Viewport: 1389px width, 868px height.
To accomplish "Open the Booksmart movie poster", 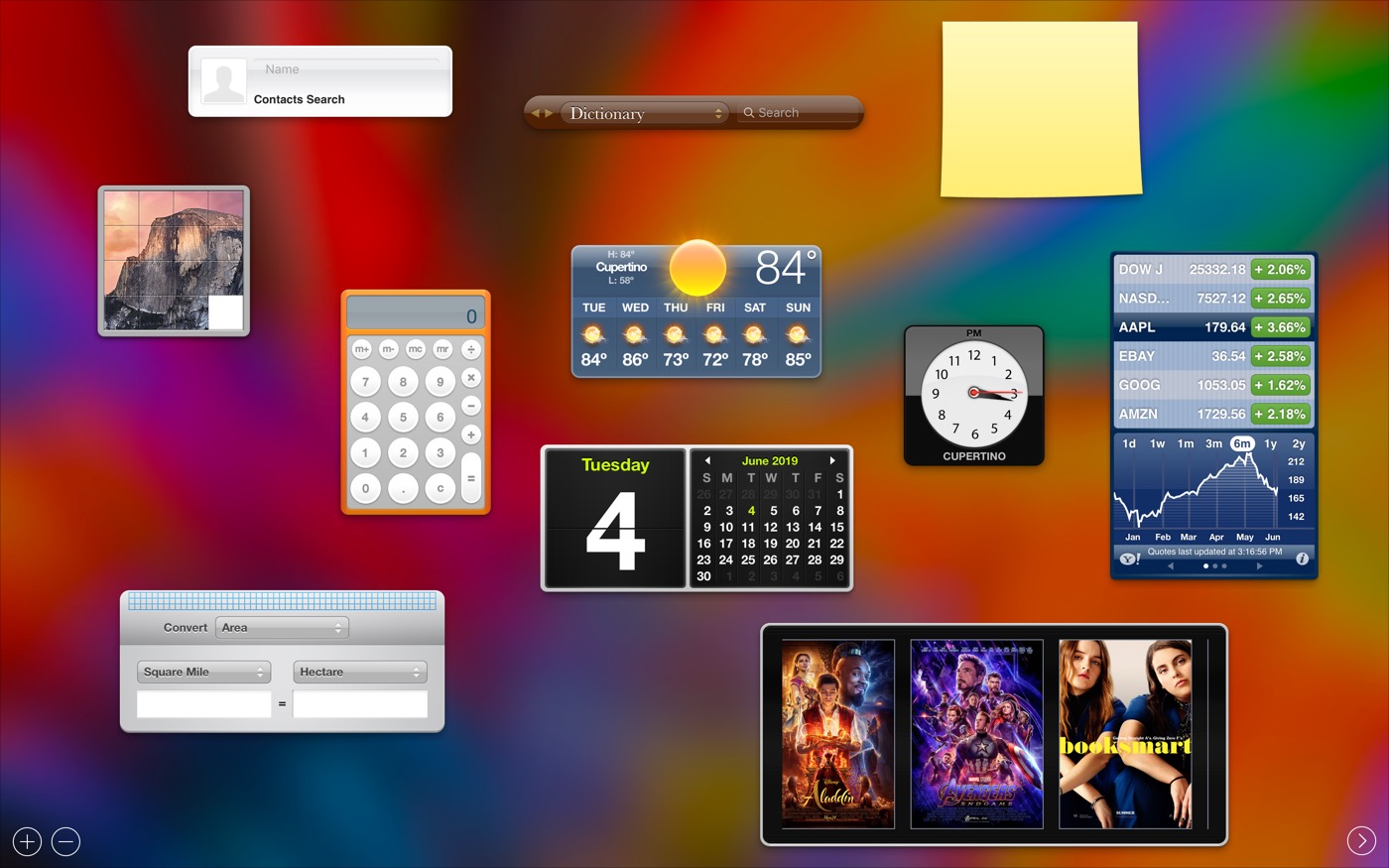I will [1125, 734].
